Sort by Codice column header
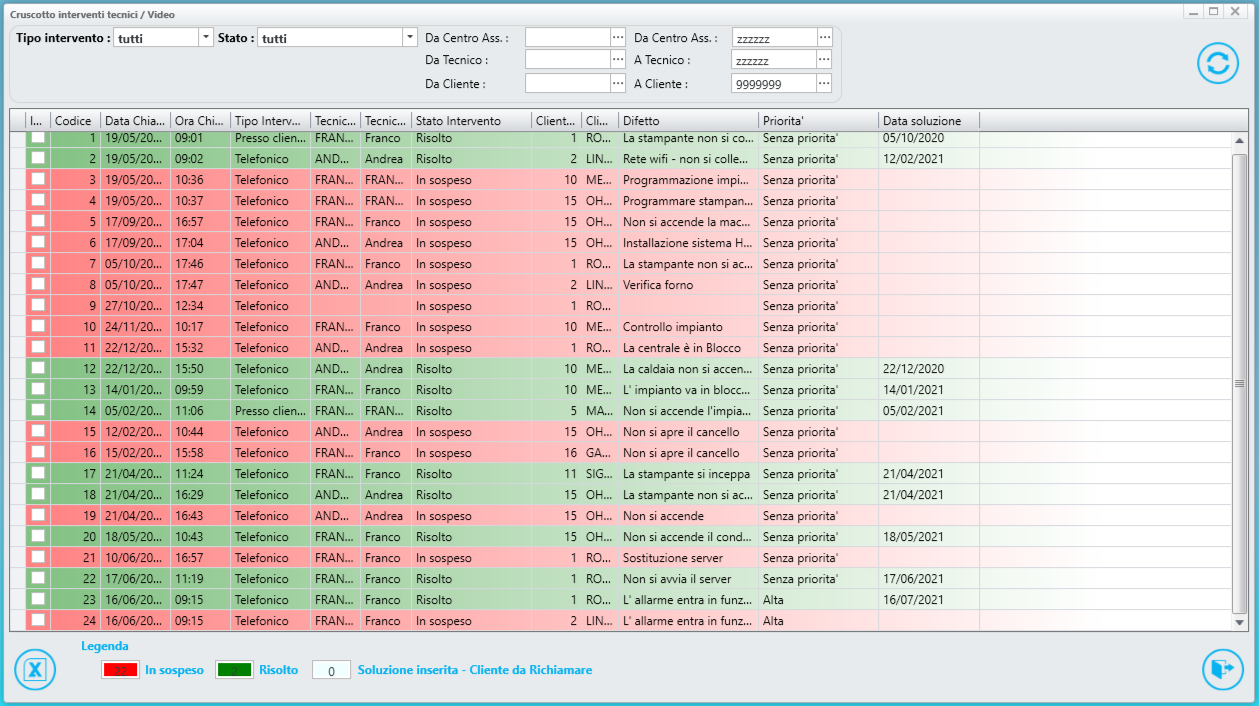 coord(75,120)
